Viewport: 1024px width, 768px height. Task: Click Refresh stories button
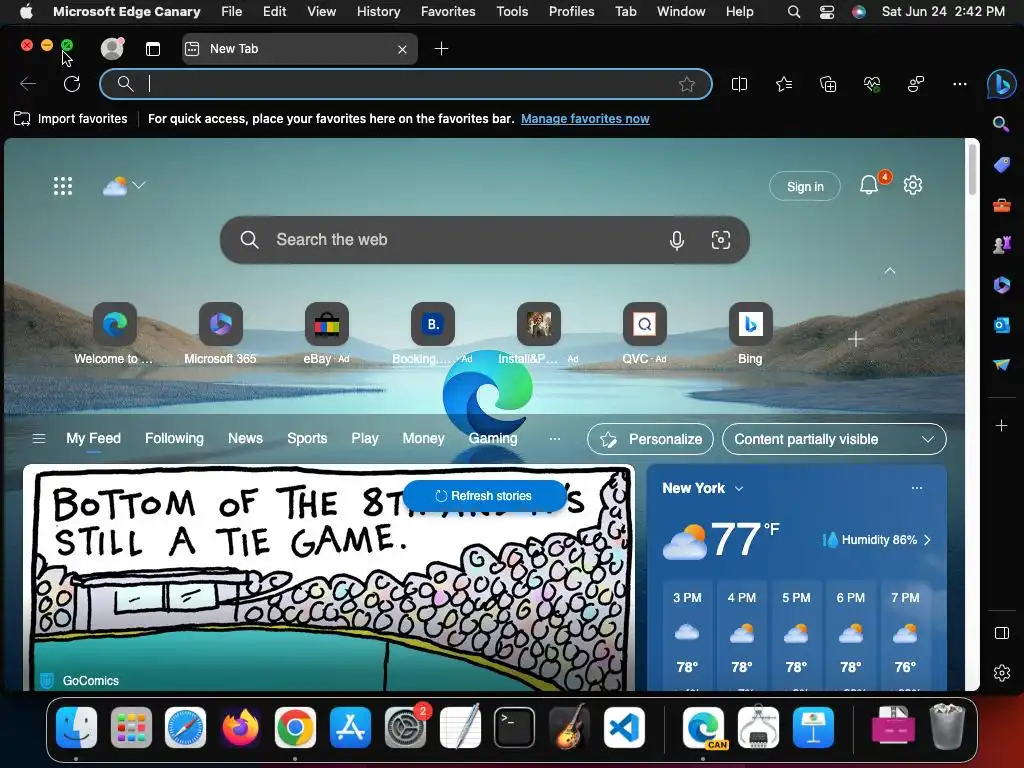(484, 496)
